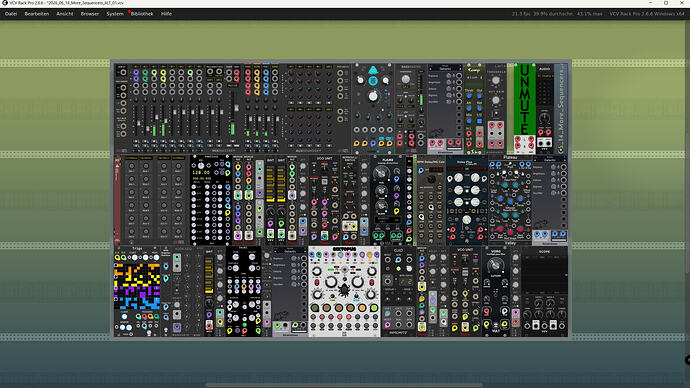
Task: Click the Plateau module title
Action: point(510,157)
